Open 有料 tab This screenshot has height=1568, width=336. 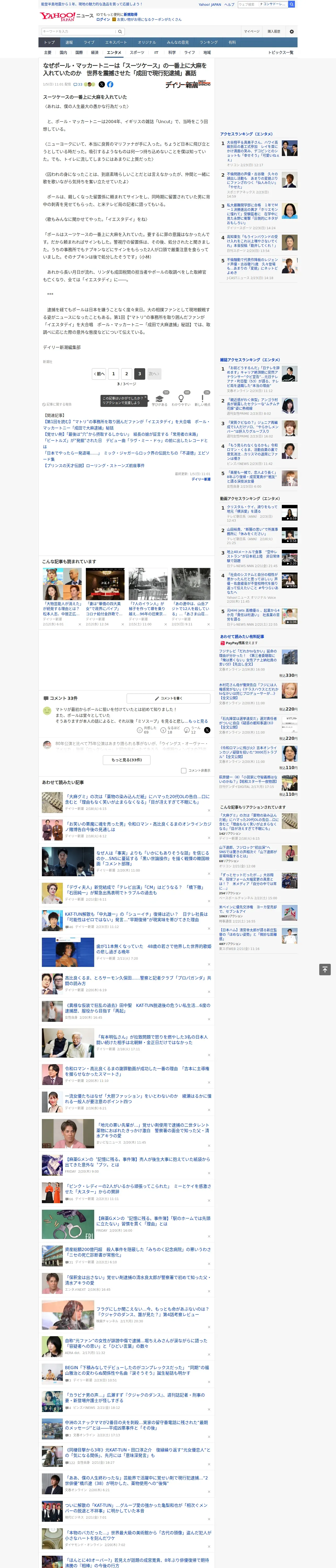click(x=232, y=42)
